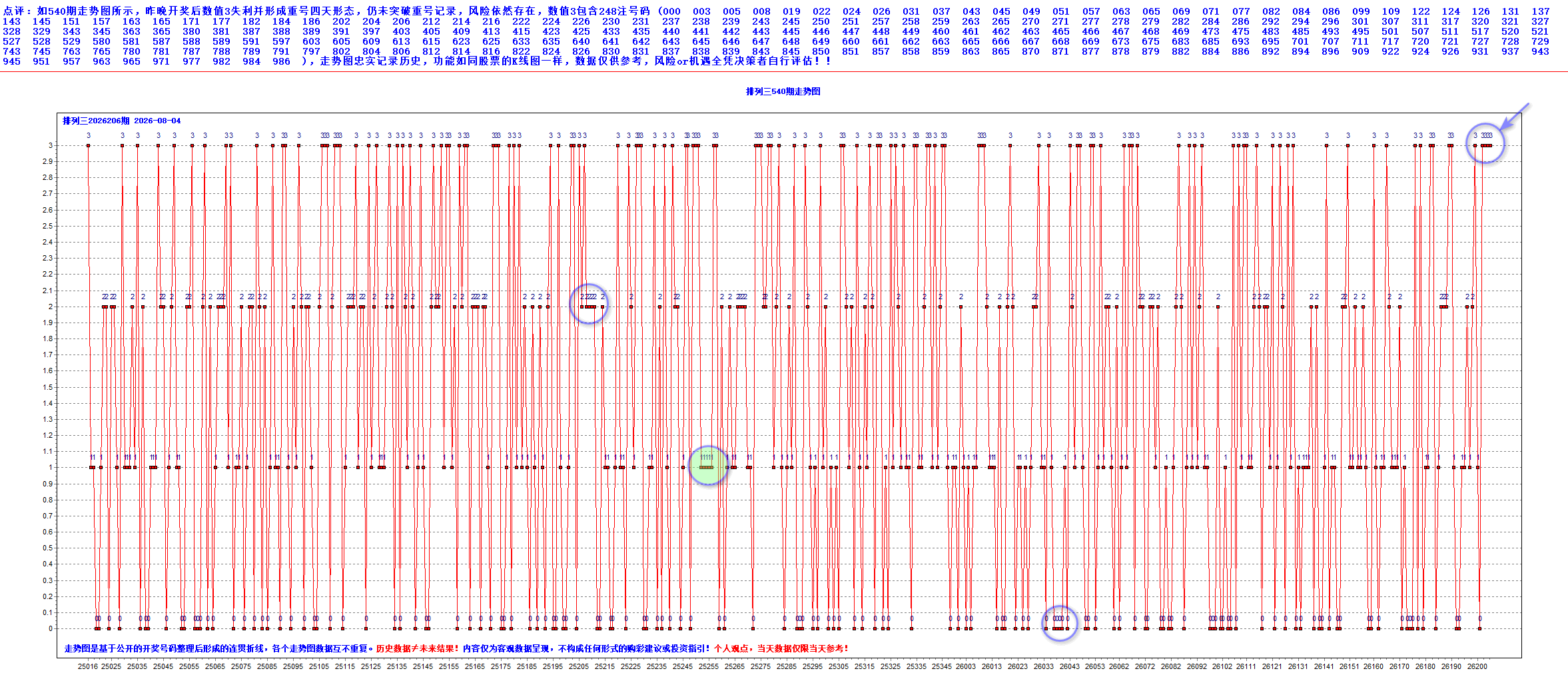Select y-axis label 2.5

click(x=47, y=226)
